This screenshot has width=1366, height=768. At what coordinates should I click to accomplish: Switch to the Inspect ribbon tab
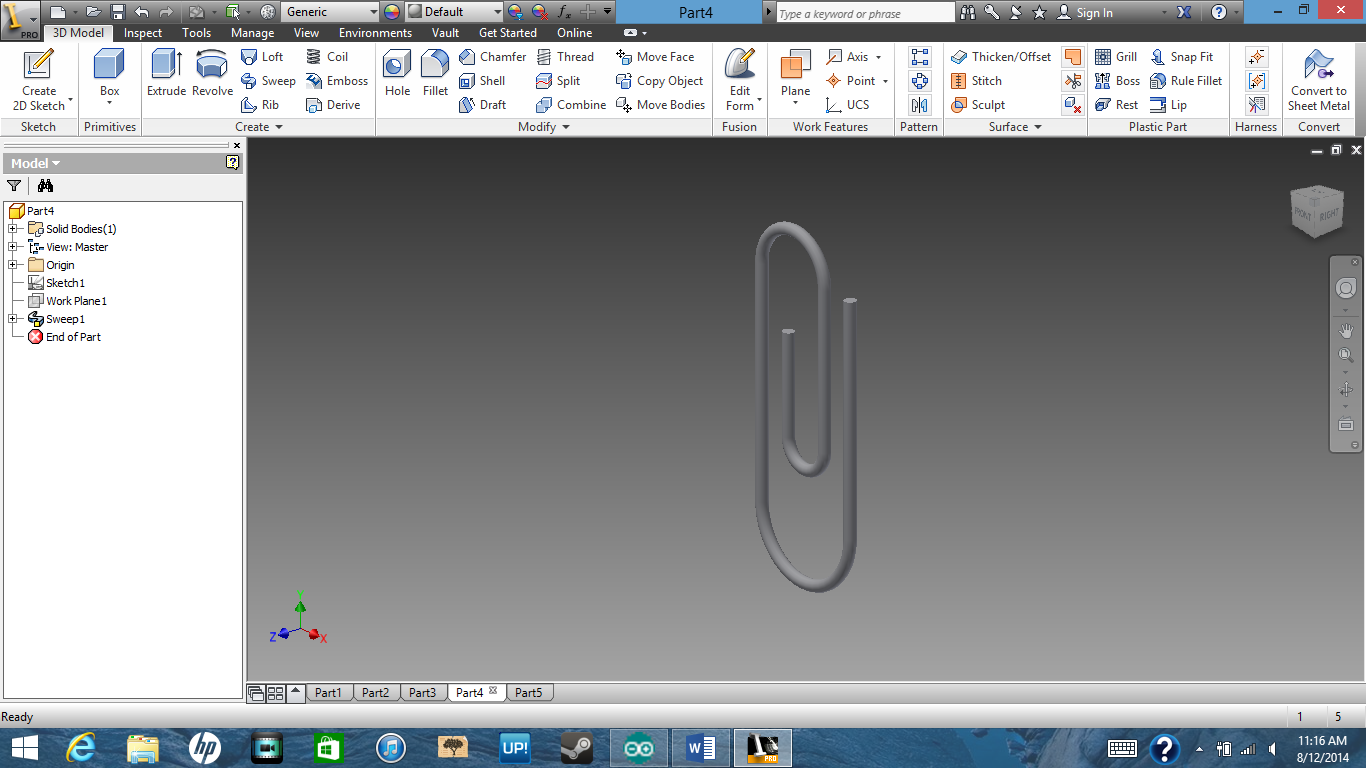pyautogui.click(x=142, y=32)
